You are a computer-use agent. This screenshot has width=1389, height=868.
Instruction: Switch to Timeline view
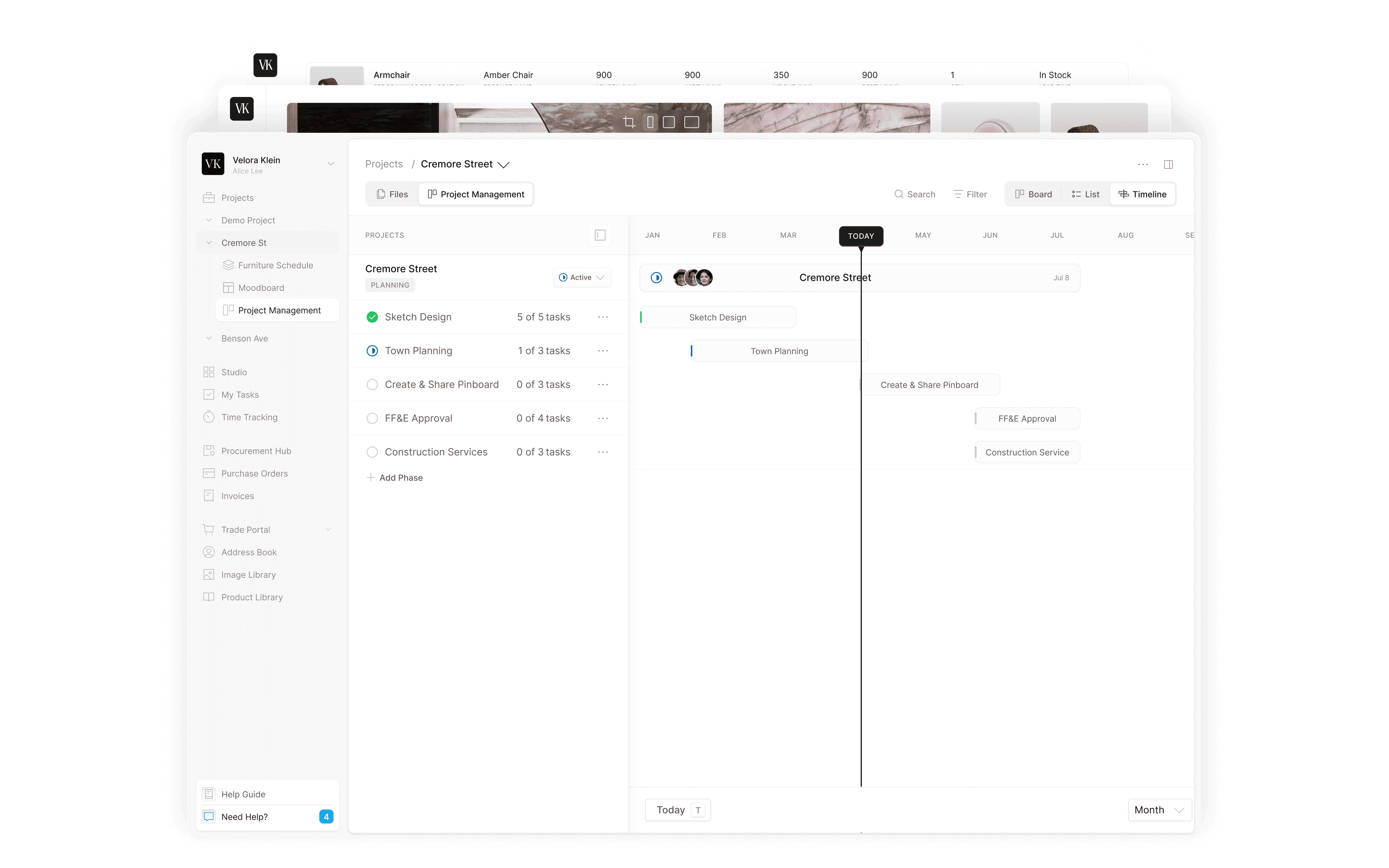pyautogui.click(x=1142, y=194)
